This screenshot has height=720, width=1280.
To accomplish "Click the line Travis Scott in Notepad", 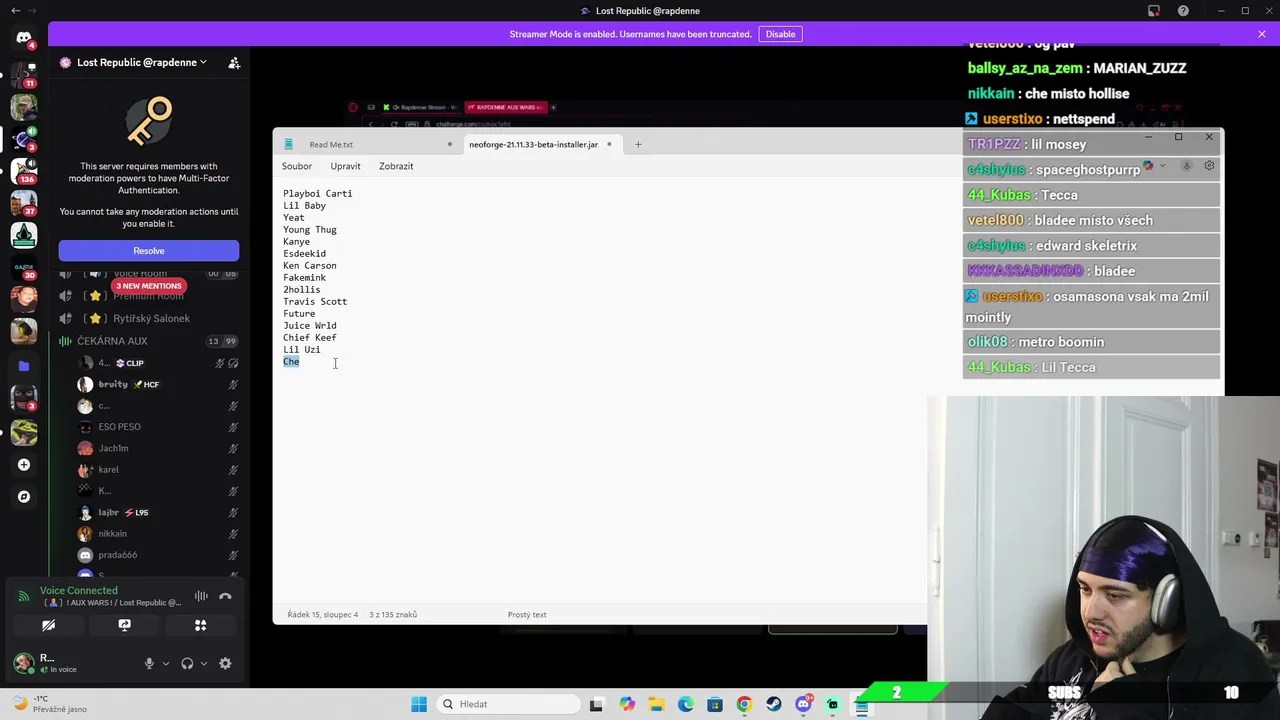I will (315, 302).
